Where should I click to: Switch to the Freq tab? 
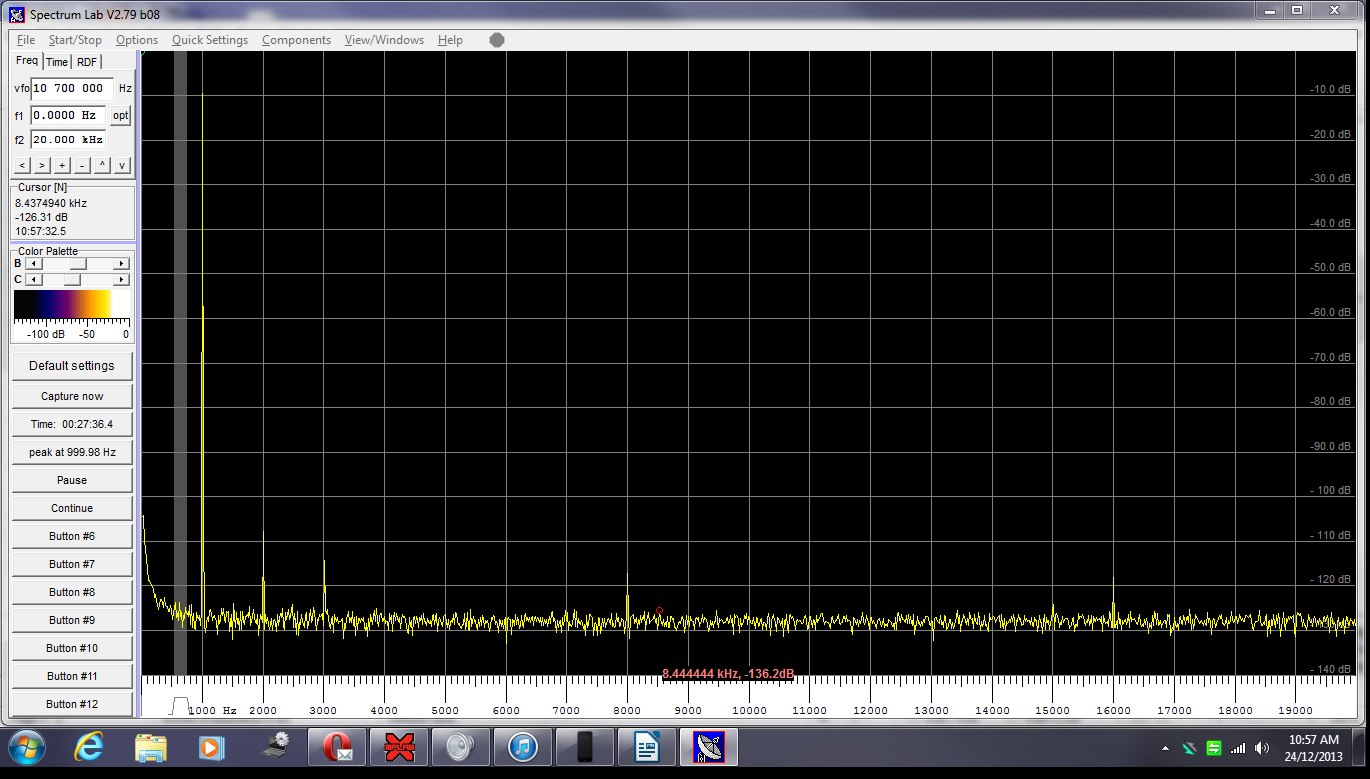coord(27,61)
